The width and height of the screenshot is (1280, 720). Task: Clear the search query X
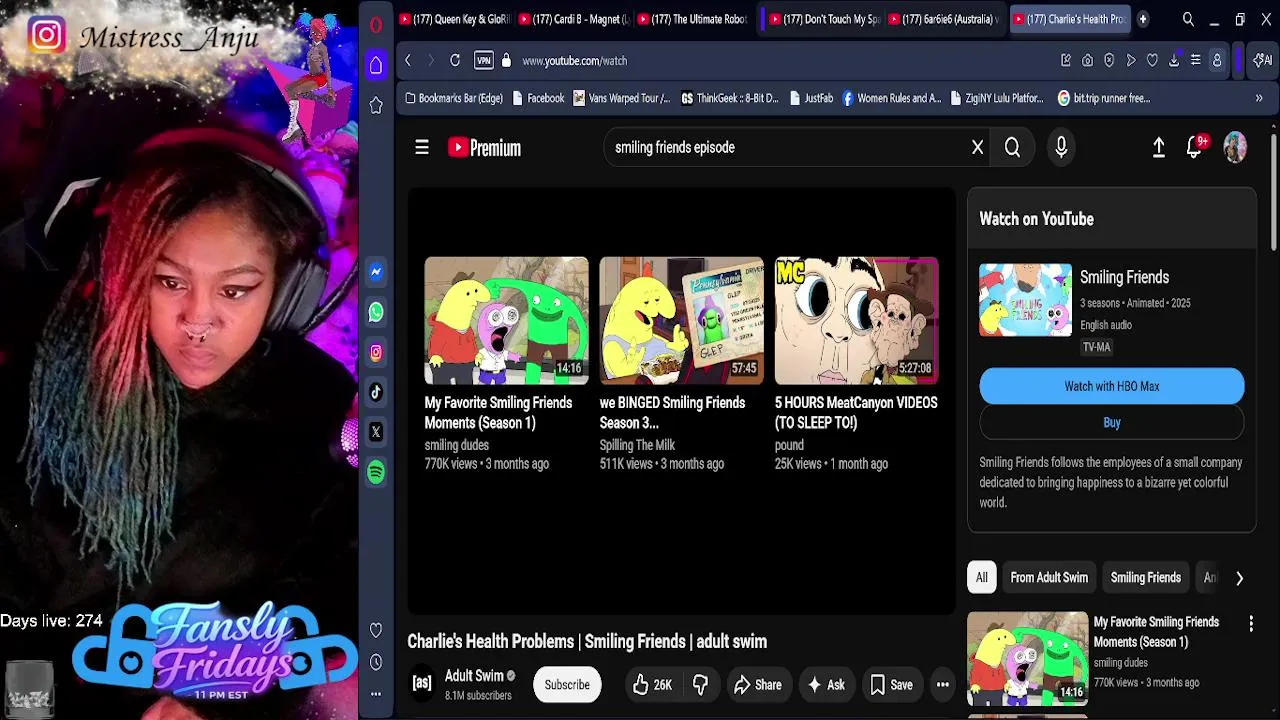click(x=978, y=147)
